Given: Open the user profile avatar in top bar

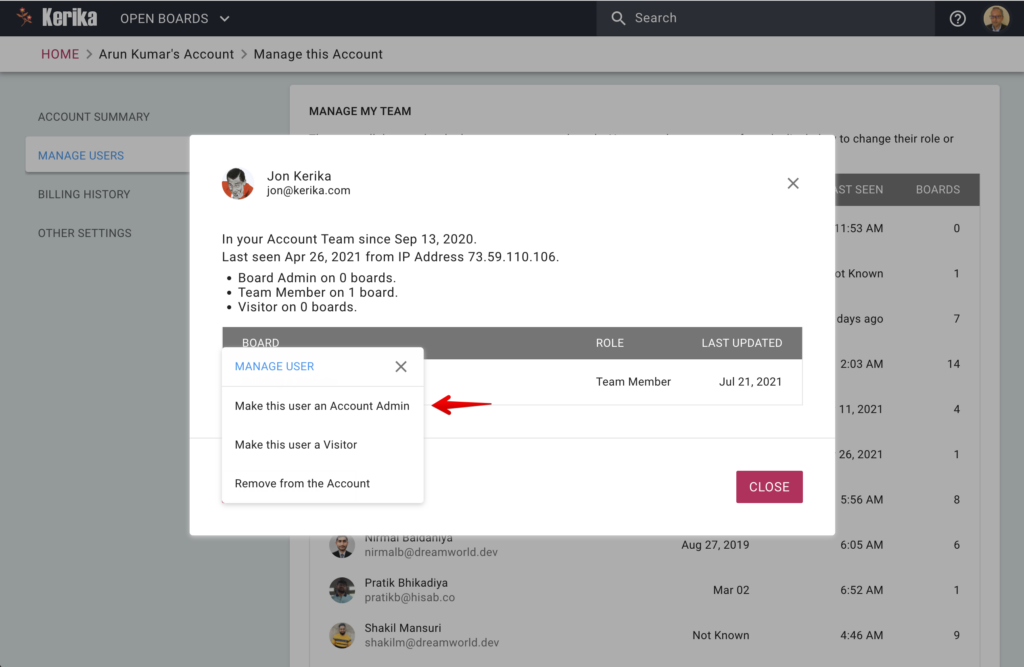Looking at the screenshot, I should tap(997, 18).
